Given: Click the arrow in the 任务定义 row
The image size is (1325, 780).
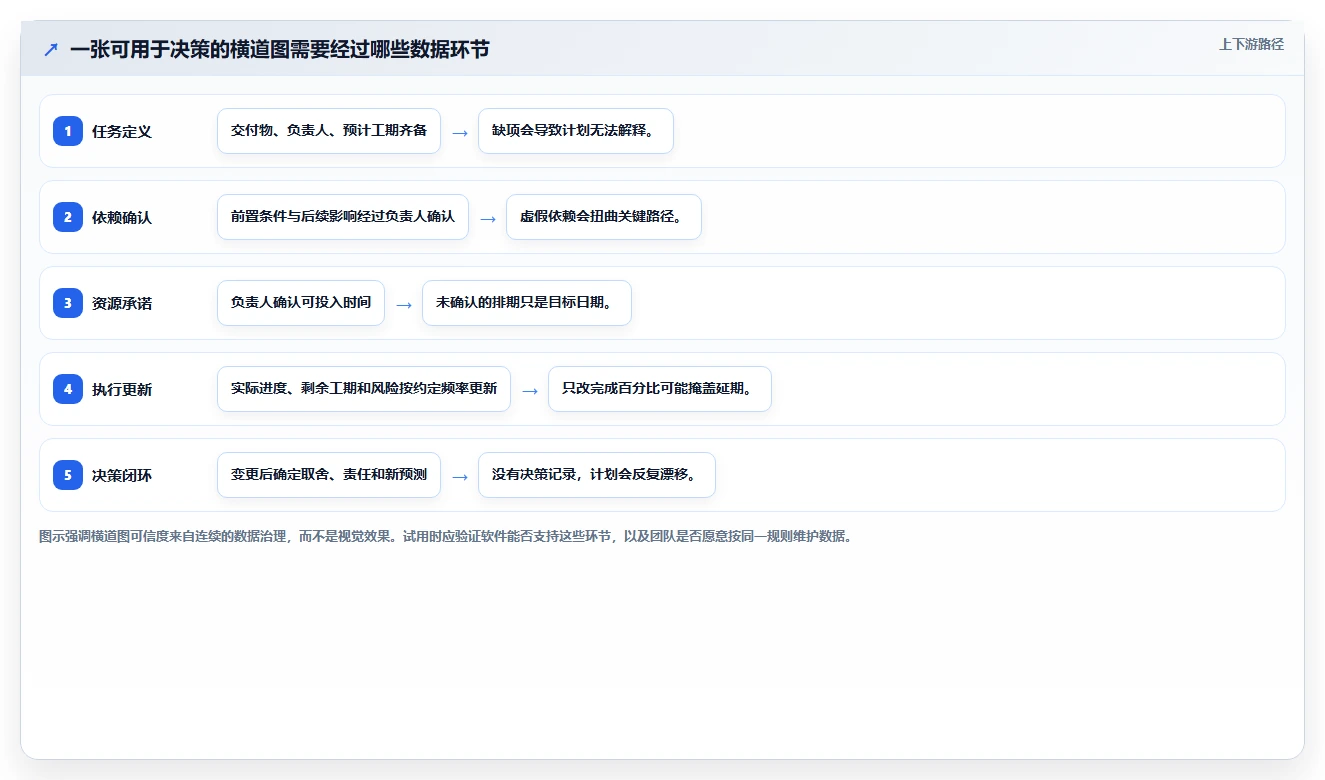Looking at the screenshot, I should pyautogui.click(x=460, y=132).
